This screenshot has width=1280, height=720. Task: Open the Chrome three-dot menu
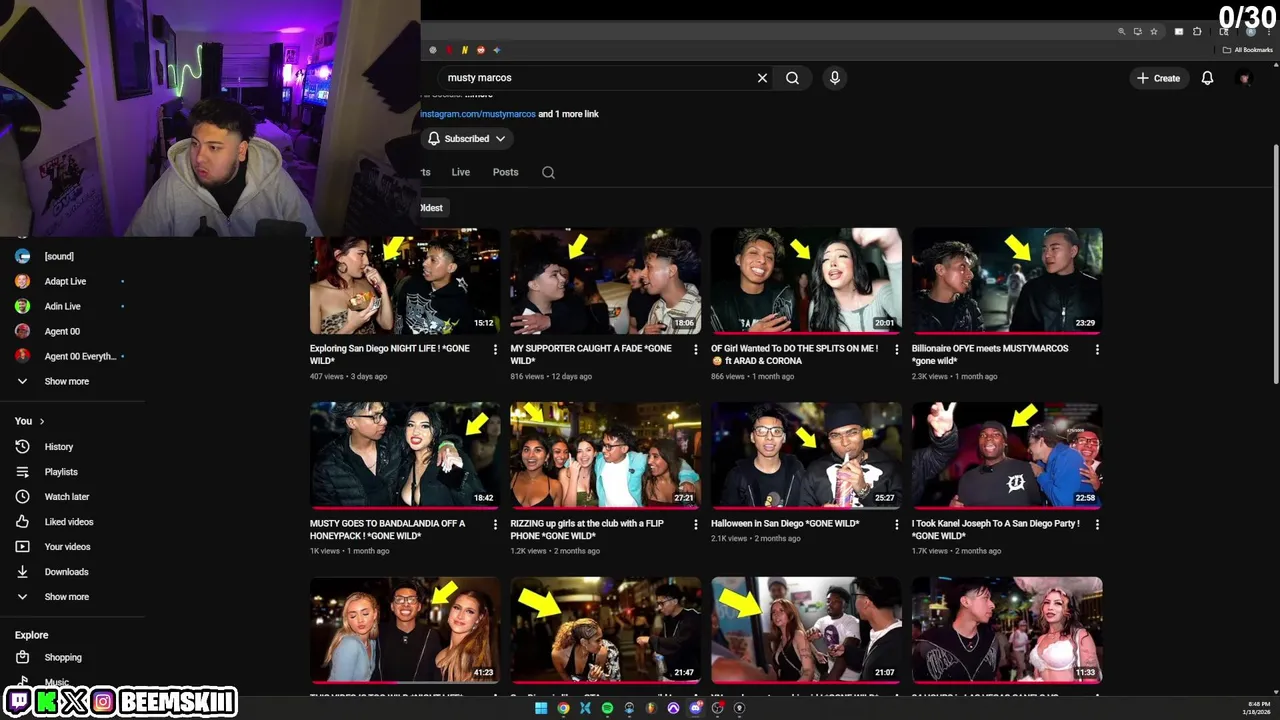click(1268, 32)
